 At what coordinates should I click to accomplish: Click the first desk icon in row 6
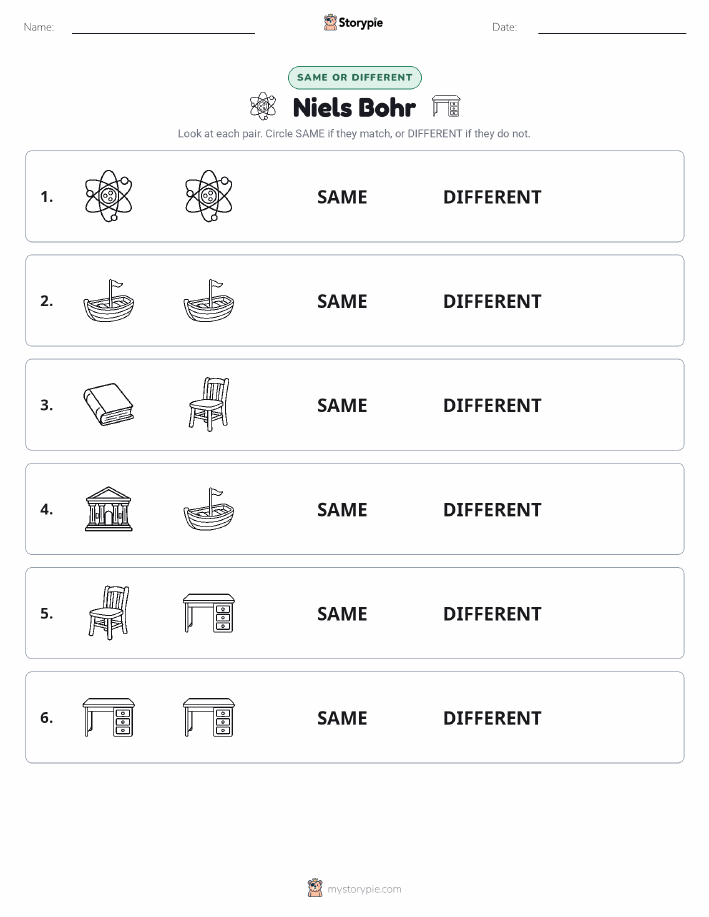coord(108,717)
